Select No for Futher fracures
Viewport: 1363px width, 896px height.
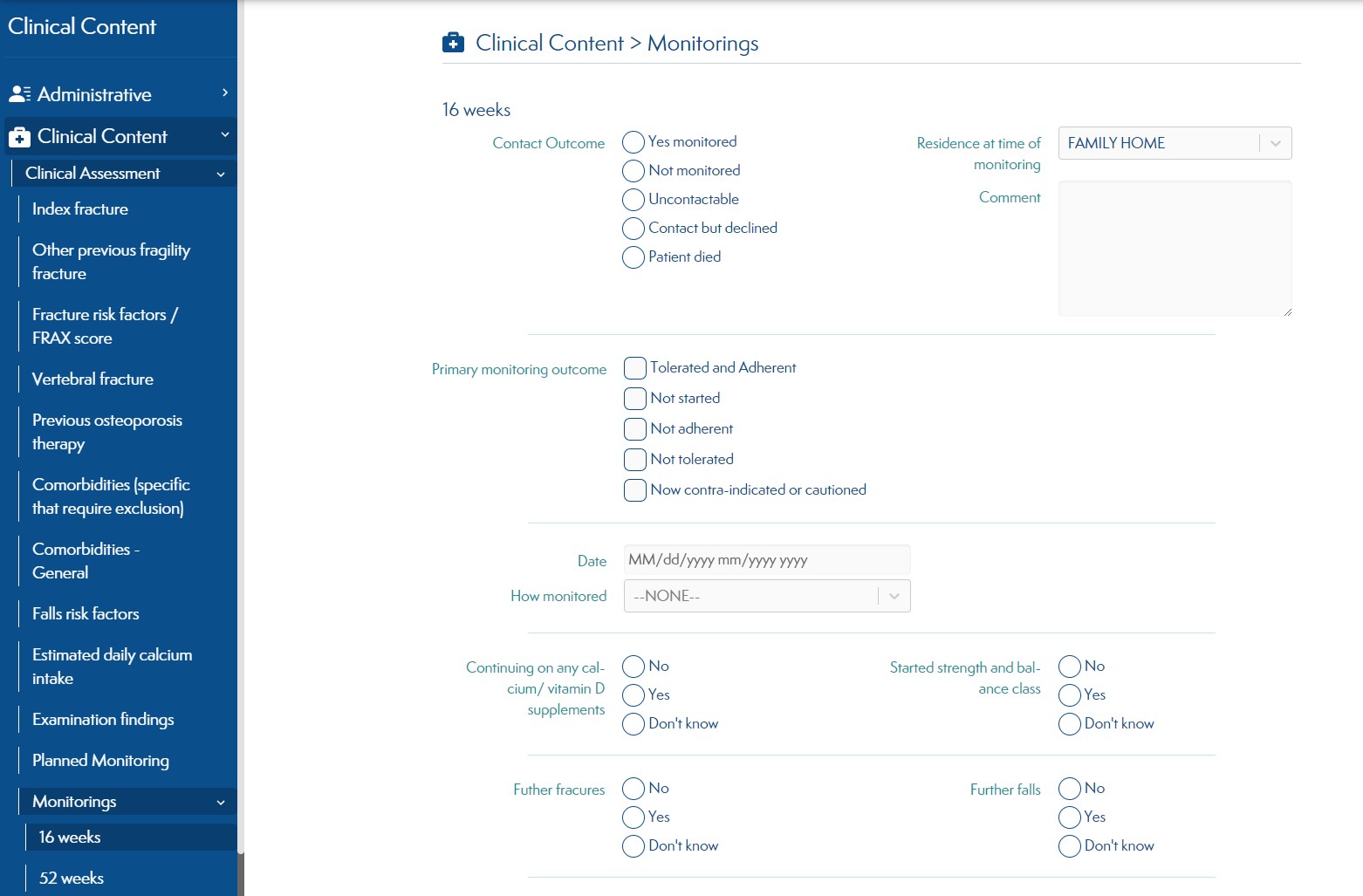634,789
